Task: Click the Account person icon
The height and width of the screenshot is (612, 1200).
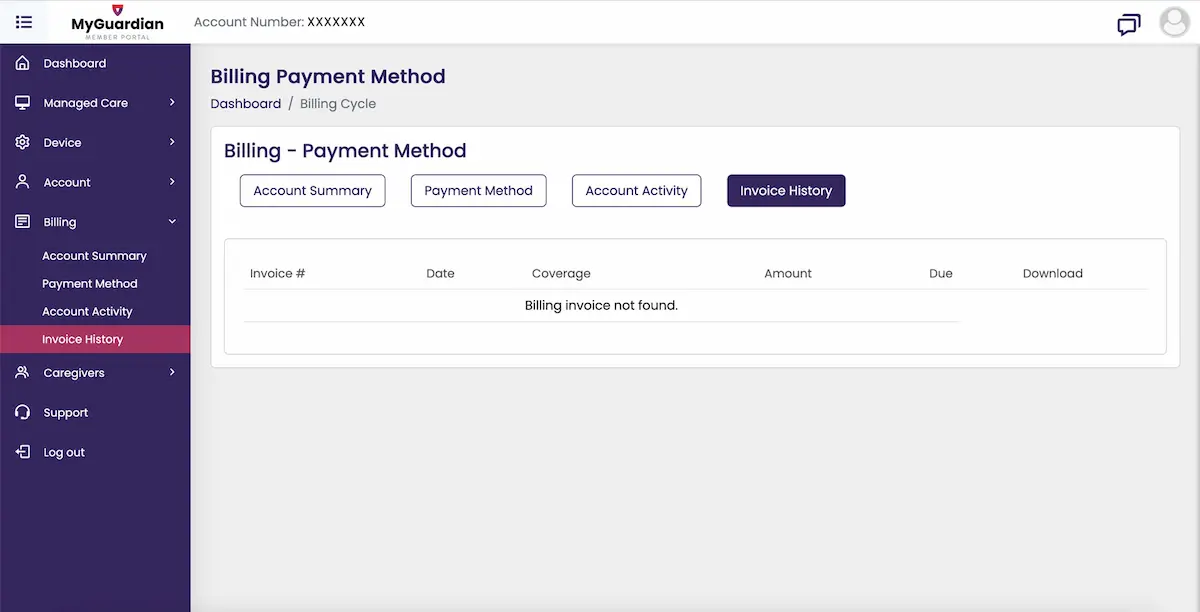Action: pos(22,182)
